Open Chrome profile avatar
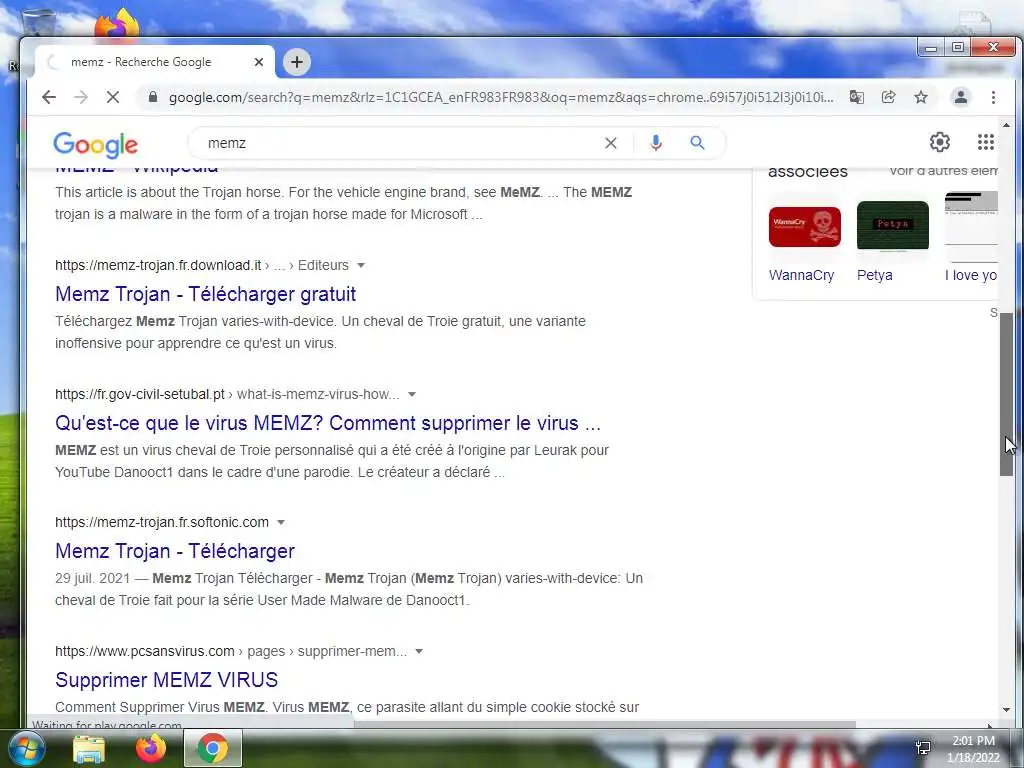1024x768 pixels. [961, 97]
